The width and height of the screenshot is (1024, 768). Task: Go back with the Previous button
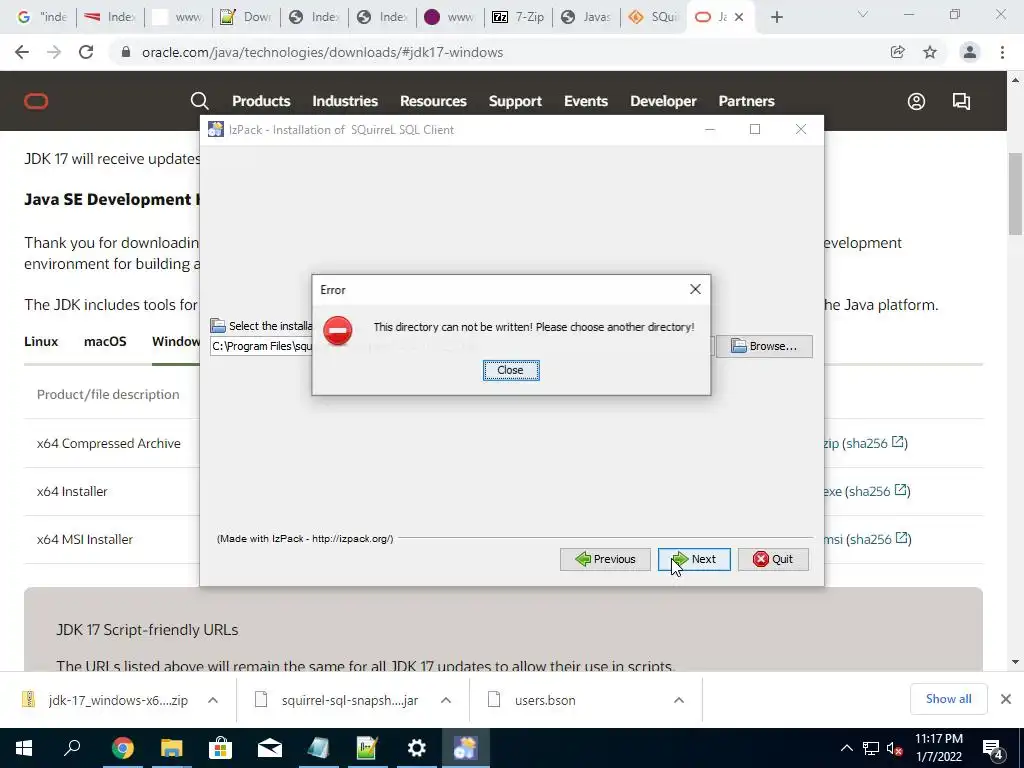pos(605,559)
